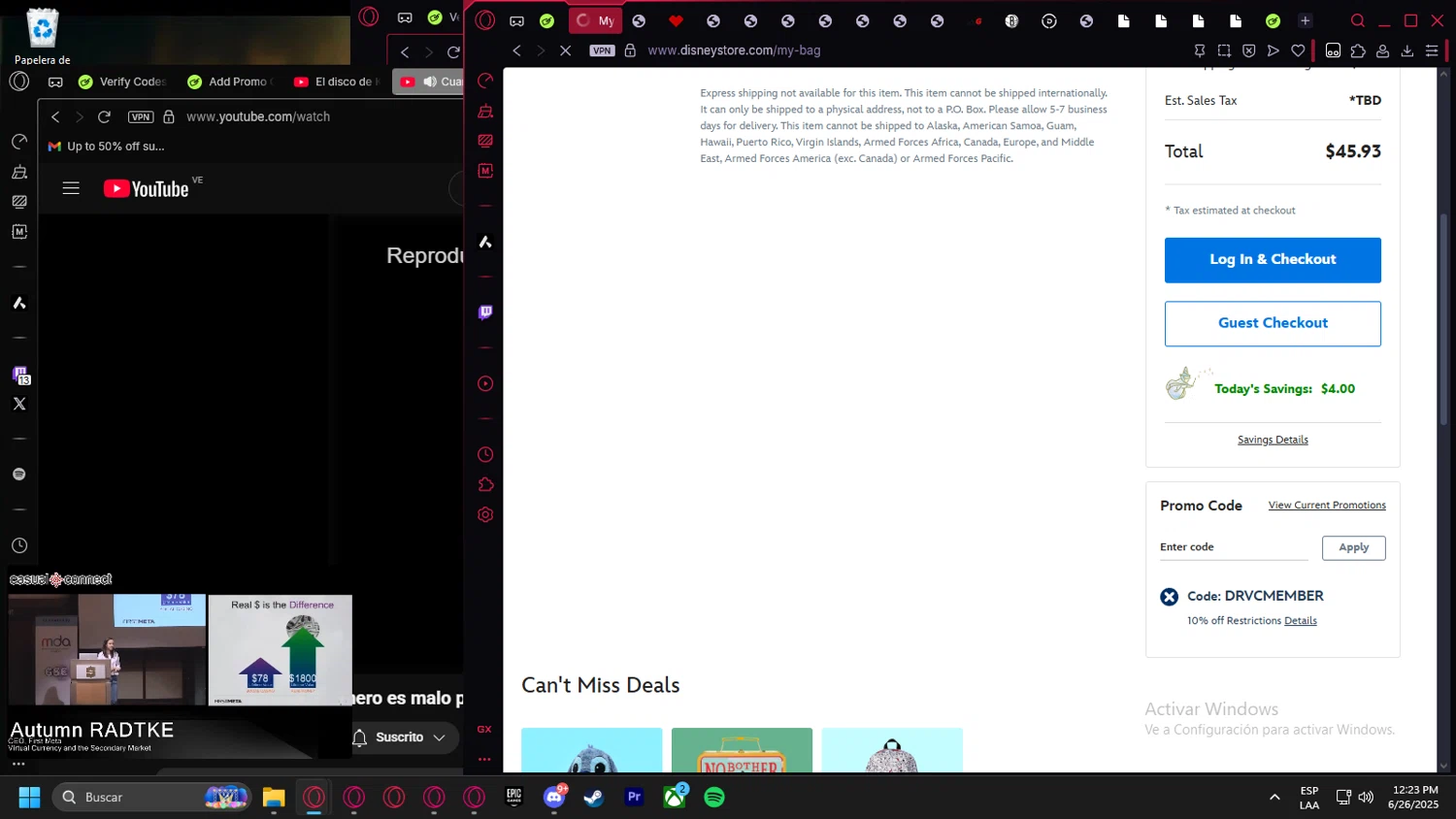Image resolution: width=1456 pixels, height=819 pixels.
Task: Open Steam from the taskbar
Action: tap(594, 798)
